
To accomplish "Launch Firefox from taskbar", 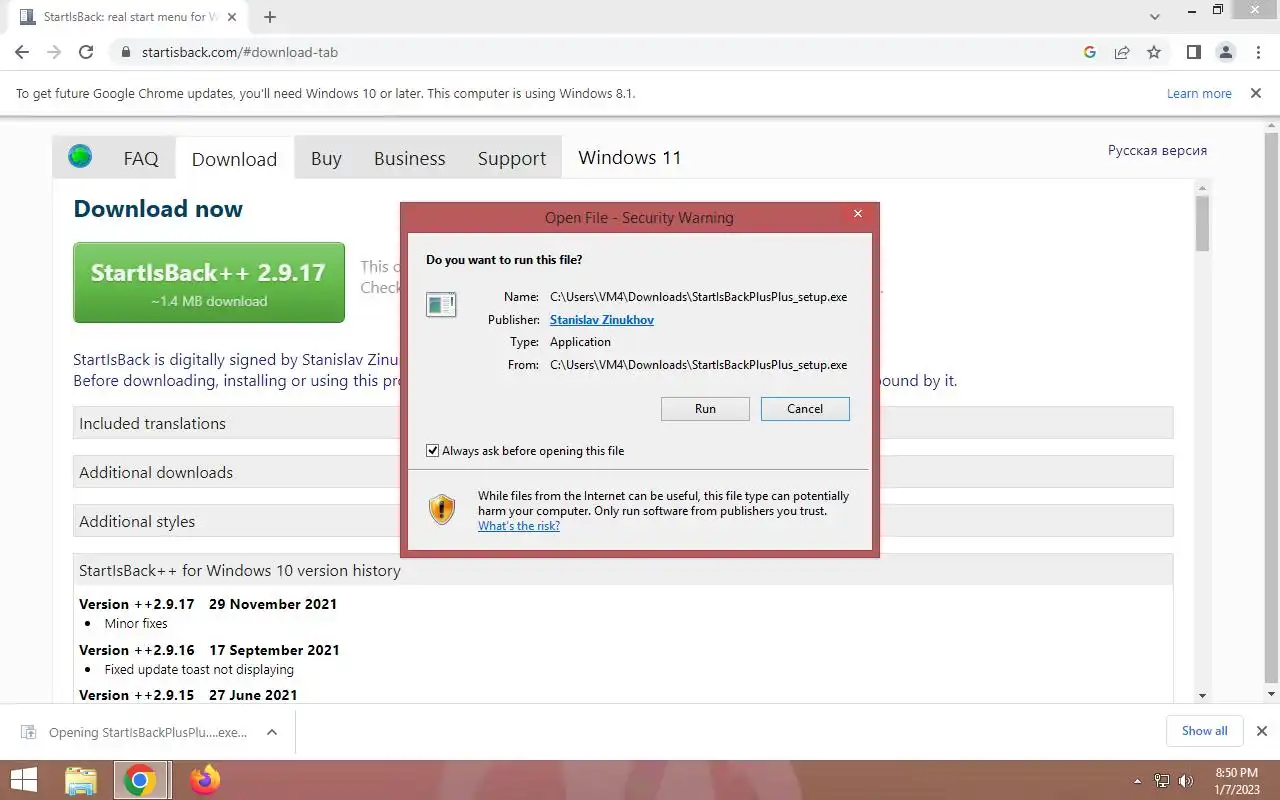I will pos(205,780).
